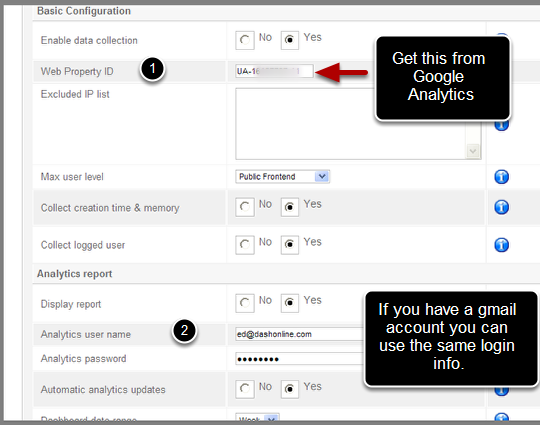The width and height of the screenshot is (540, 425).
Task: Open the Max user level dropdown
Action: (282, 177)
